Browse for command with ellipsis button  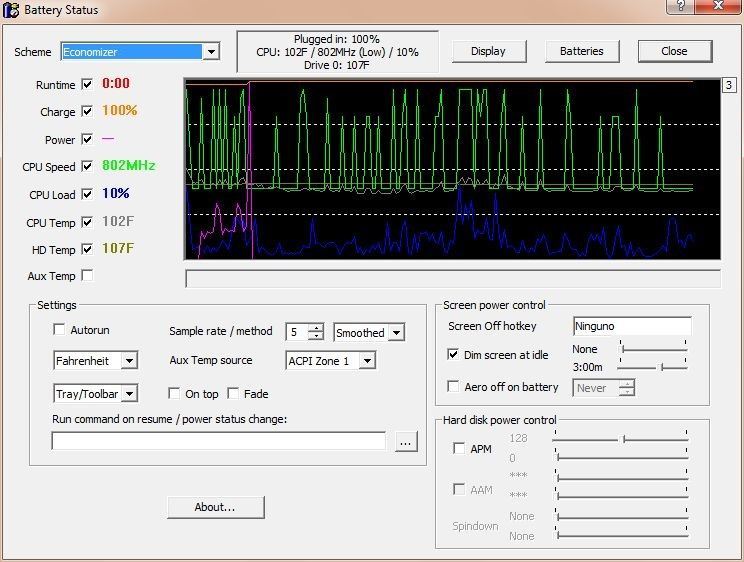406,442
